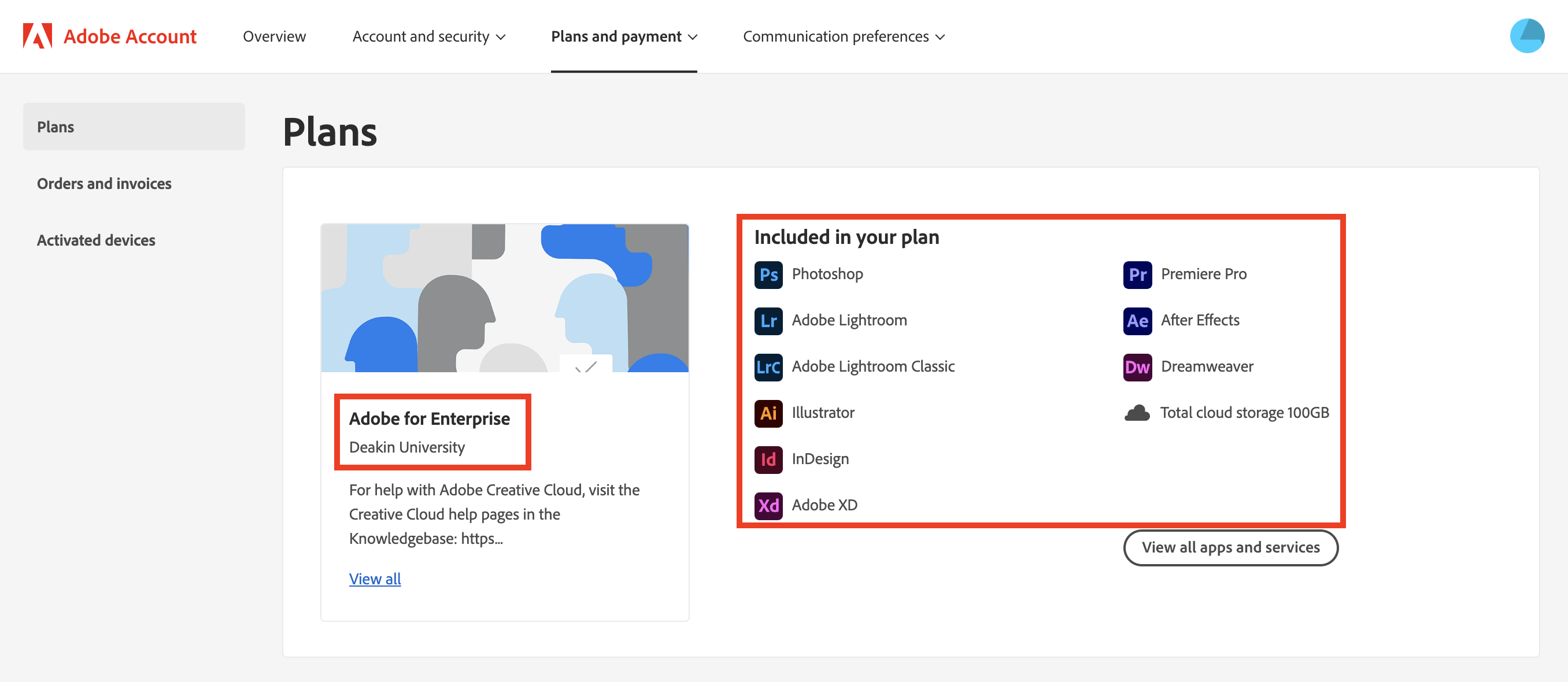
Task: Click the Premiere Pro label
Action: click(1203, 274)
